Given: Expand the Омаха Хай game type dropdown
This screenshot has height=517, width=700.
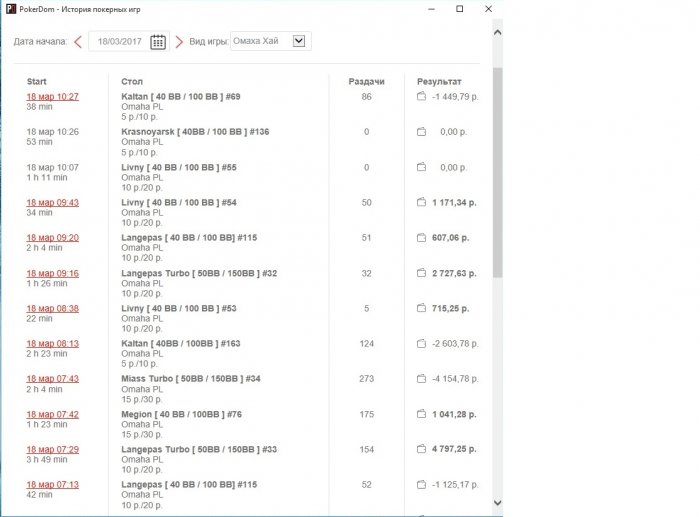Looking at the screenshot, I should pyautogui.click(x=298, y=42).
